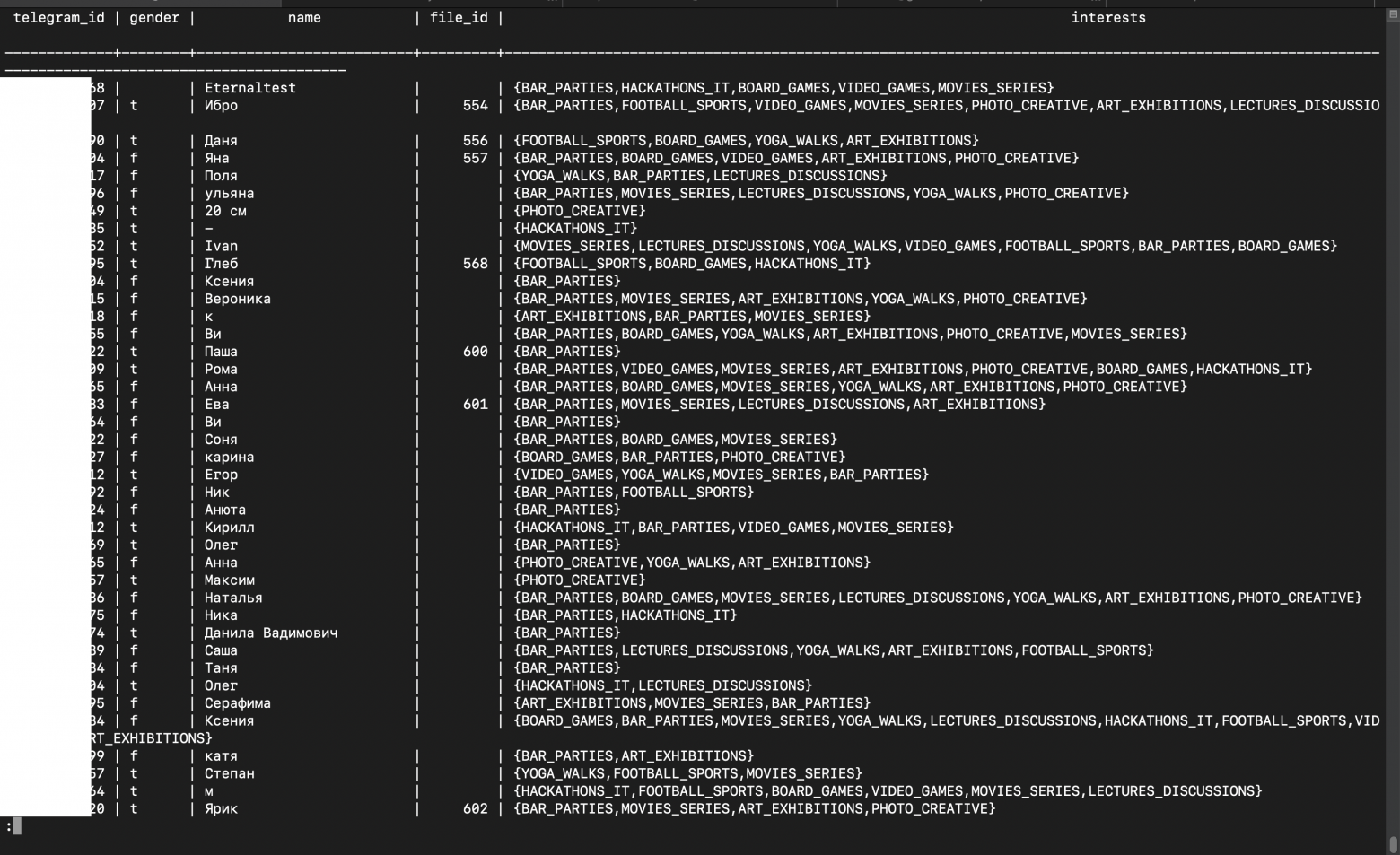This screenshot has width=1400, height=855.
Task: Click the name column header
Action: (304, 18)
